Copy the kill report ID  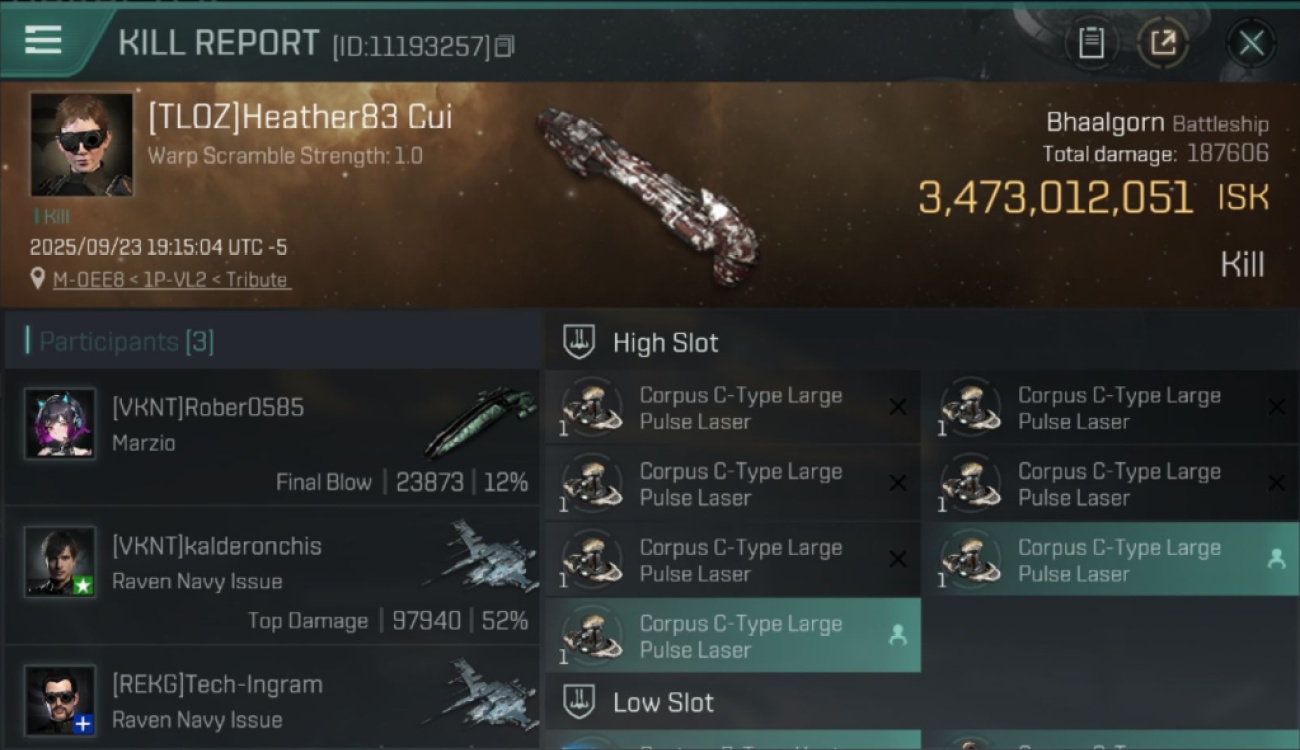504,46
